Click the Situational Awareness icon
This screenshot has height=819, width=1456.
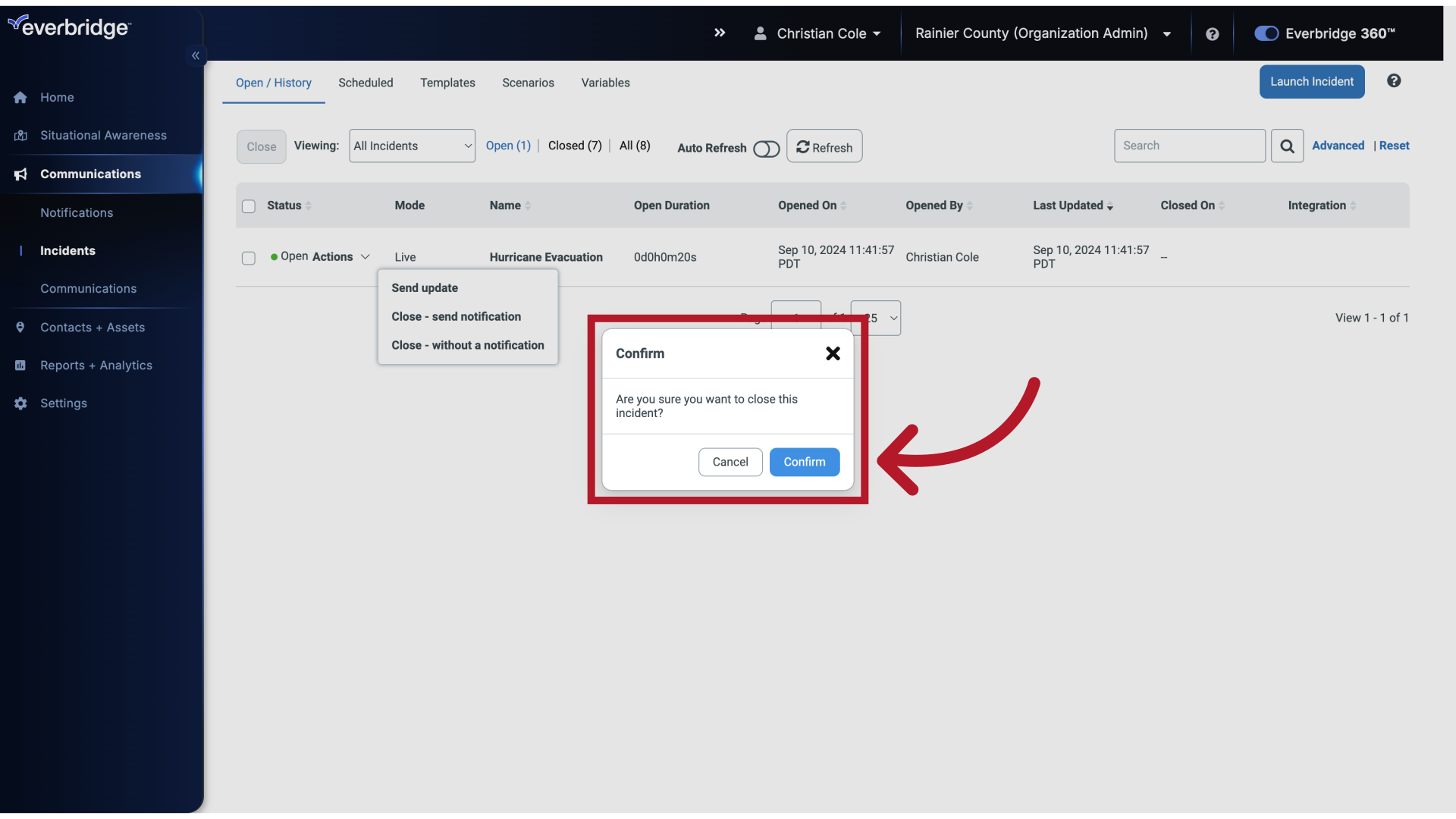pos(20,136)
